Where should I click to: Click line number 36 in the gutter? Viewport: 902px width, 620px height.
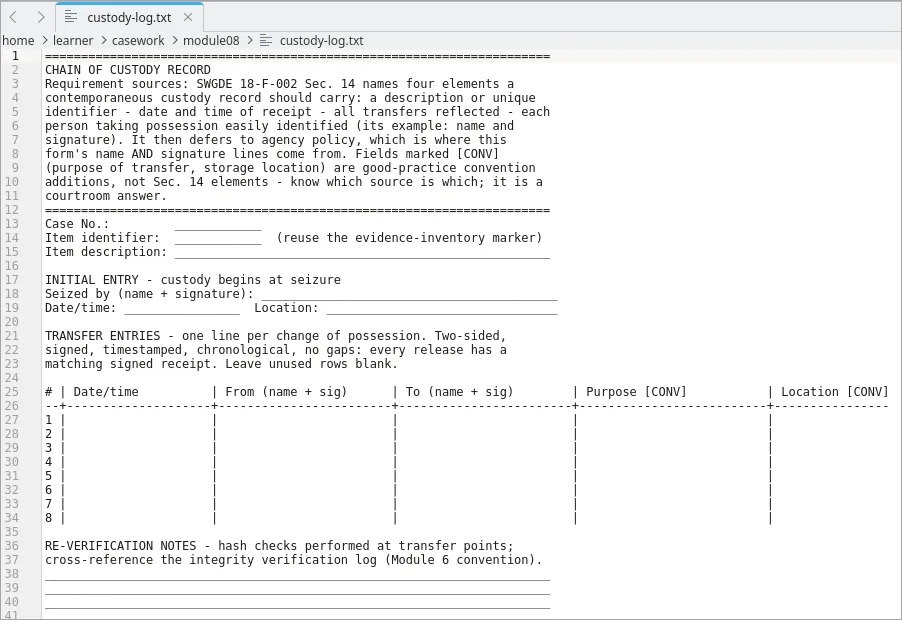pos(12,546)
